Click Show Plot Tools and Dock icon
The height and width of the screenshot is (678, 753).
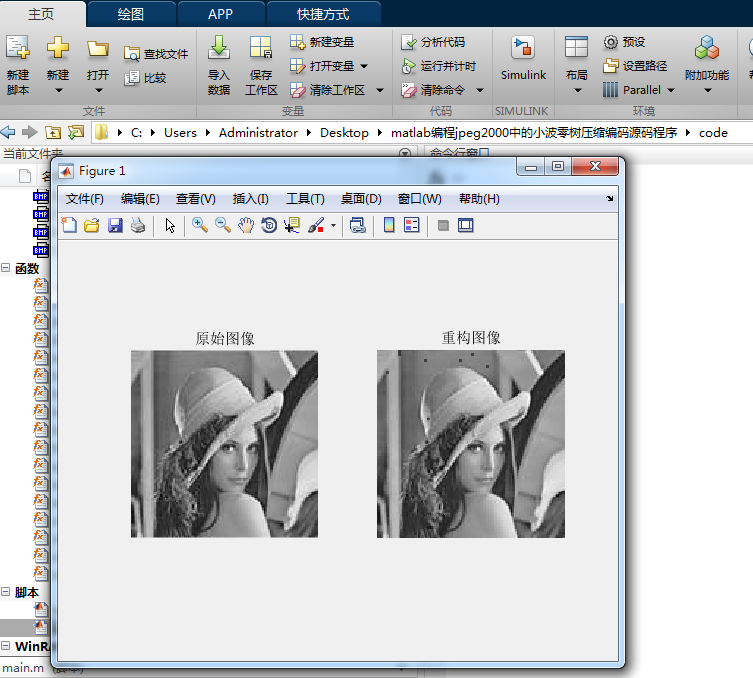tap(466, 225)
